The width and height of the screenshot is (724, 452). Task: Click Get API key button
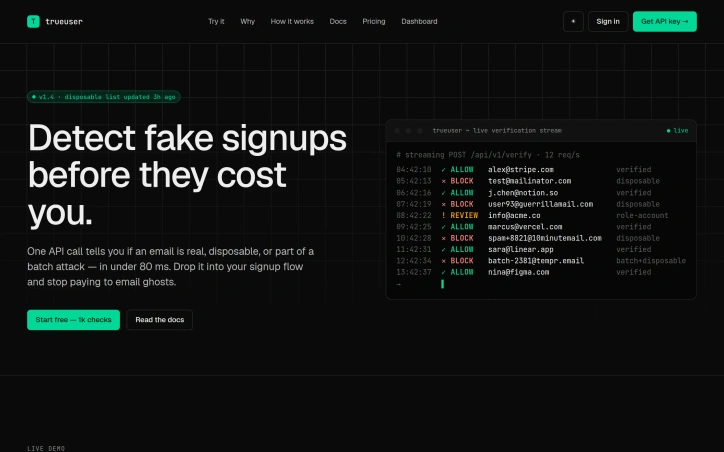pos(664,21)
